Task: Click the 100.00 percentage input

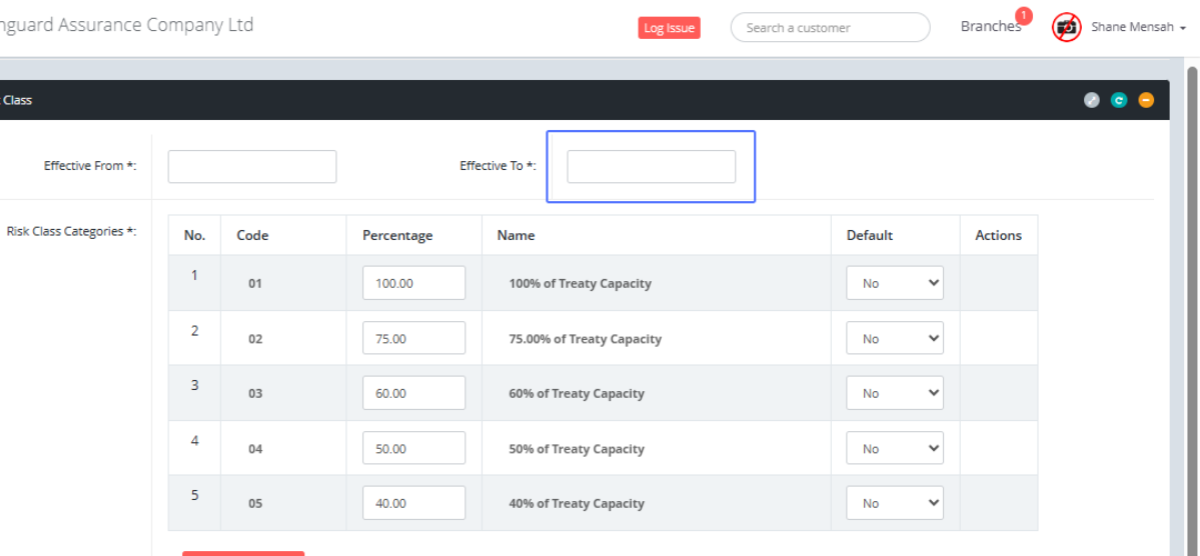Action: click(x=414, y=283)
